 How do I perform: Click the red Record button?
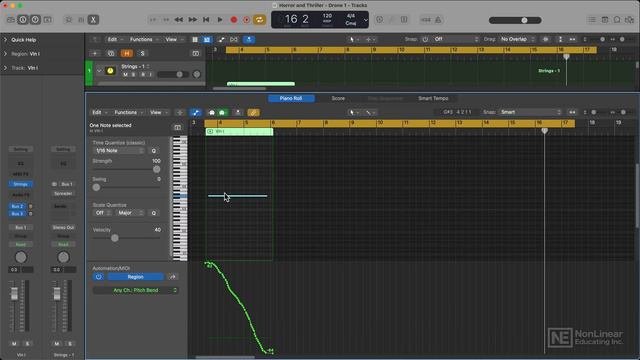(234, 20)
